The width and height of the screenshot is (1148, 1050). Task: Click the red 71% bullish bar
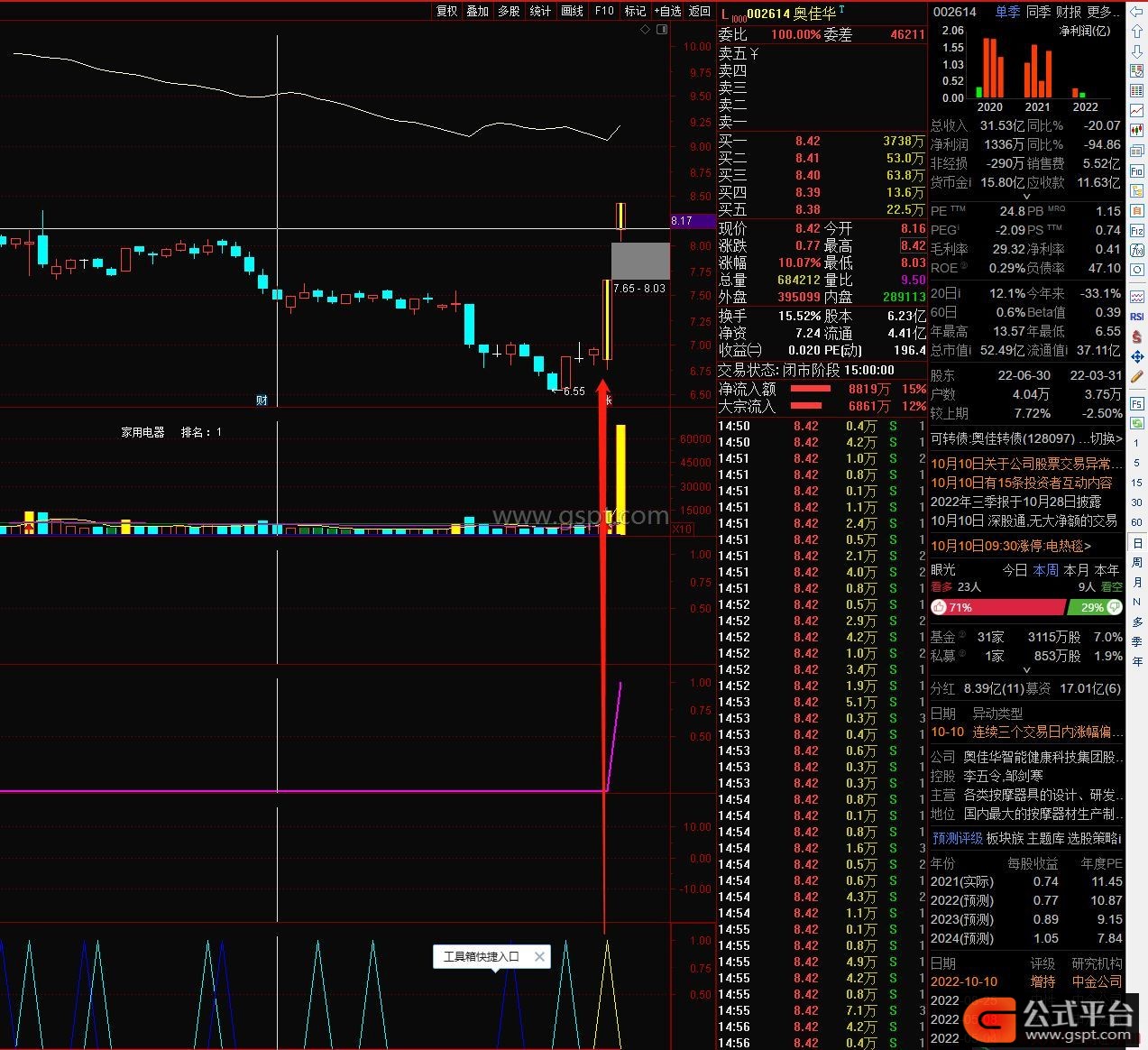pyautogui.click(x=998, y=608)
